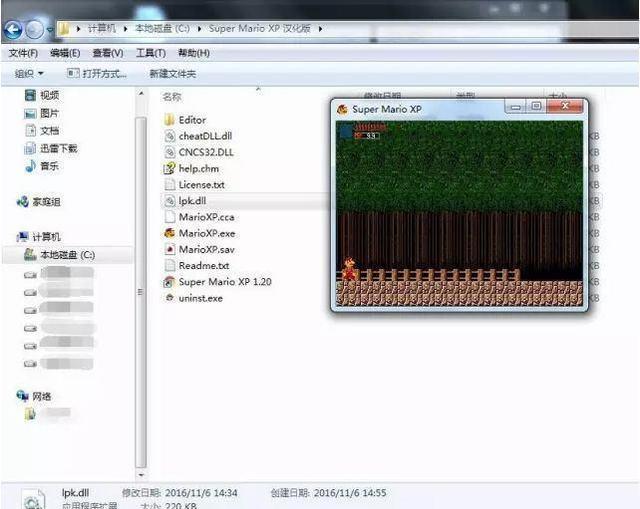Open the 帮助(H) menu
The image size is (640, 509).
click(x=194, y=53)
